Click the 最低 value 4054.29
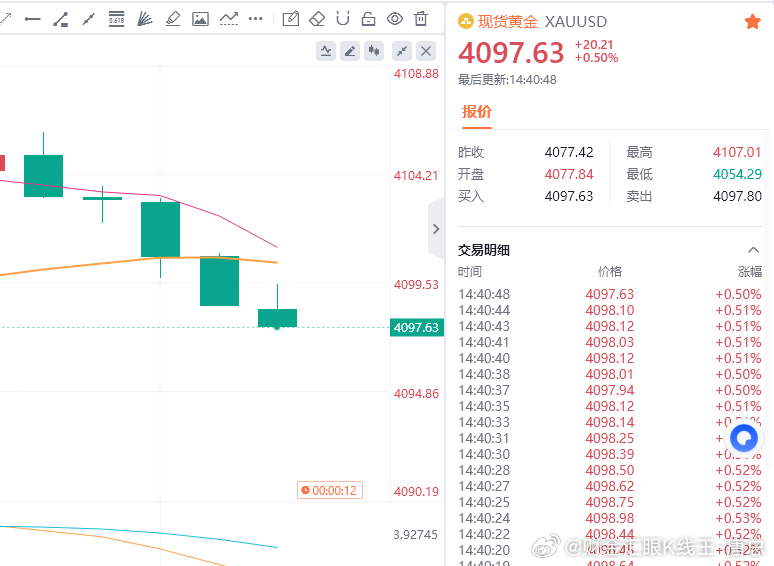Screen dimensions: 774x566 [x=737, y=174]
